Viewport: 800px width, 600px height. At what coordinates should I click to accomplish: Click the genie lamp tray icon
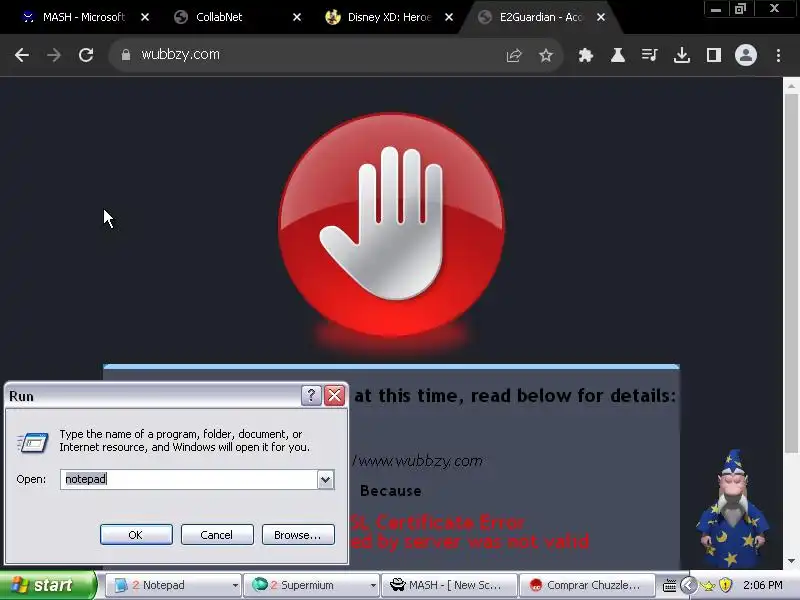709,585
